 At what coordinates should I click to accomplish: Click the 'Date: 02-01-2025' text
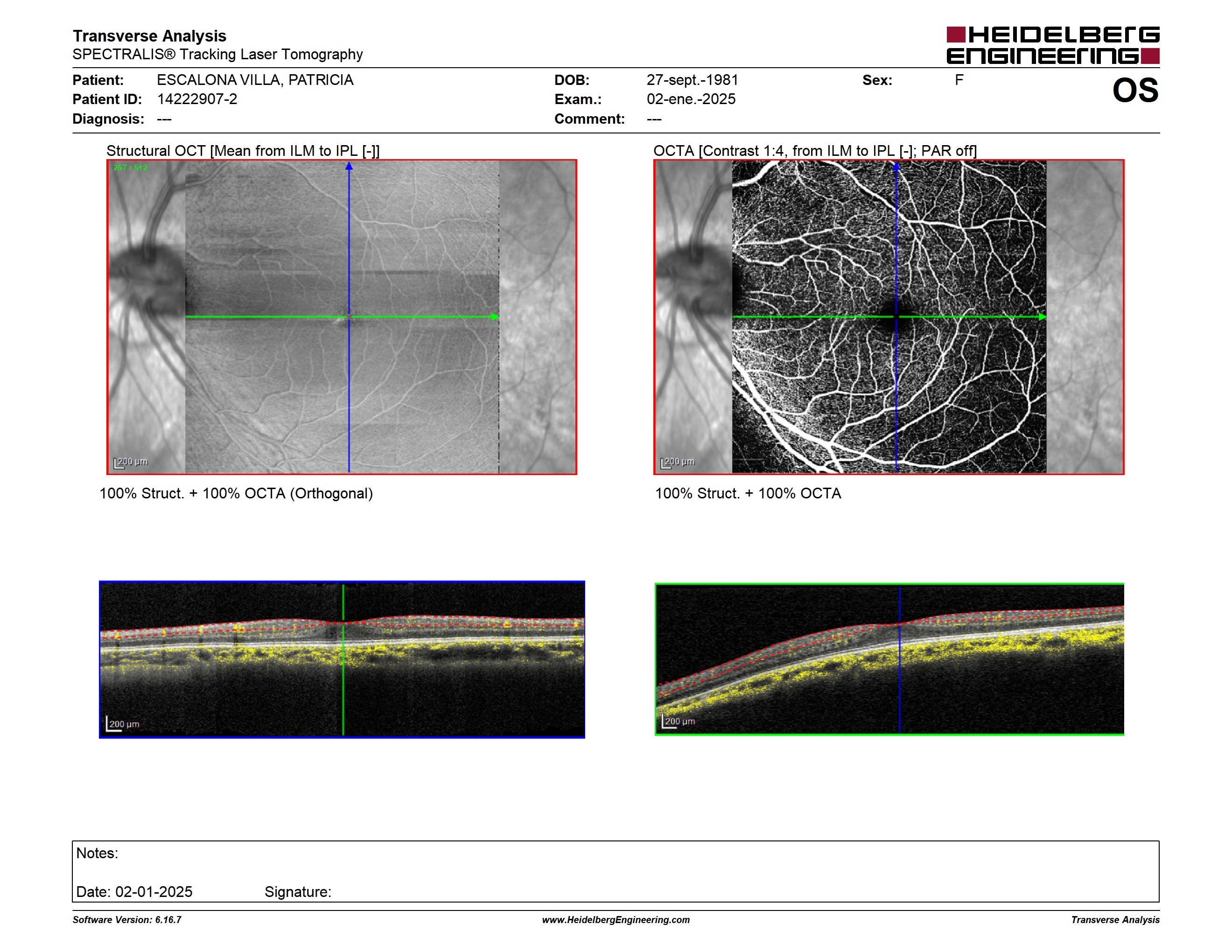(134, 892)
